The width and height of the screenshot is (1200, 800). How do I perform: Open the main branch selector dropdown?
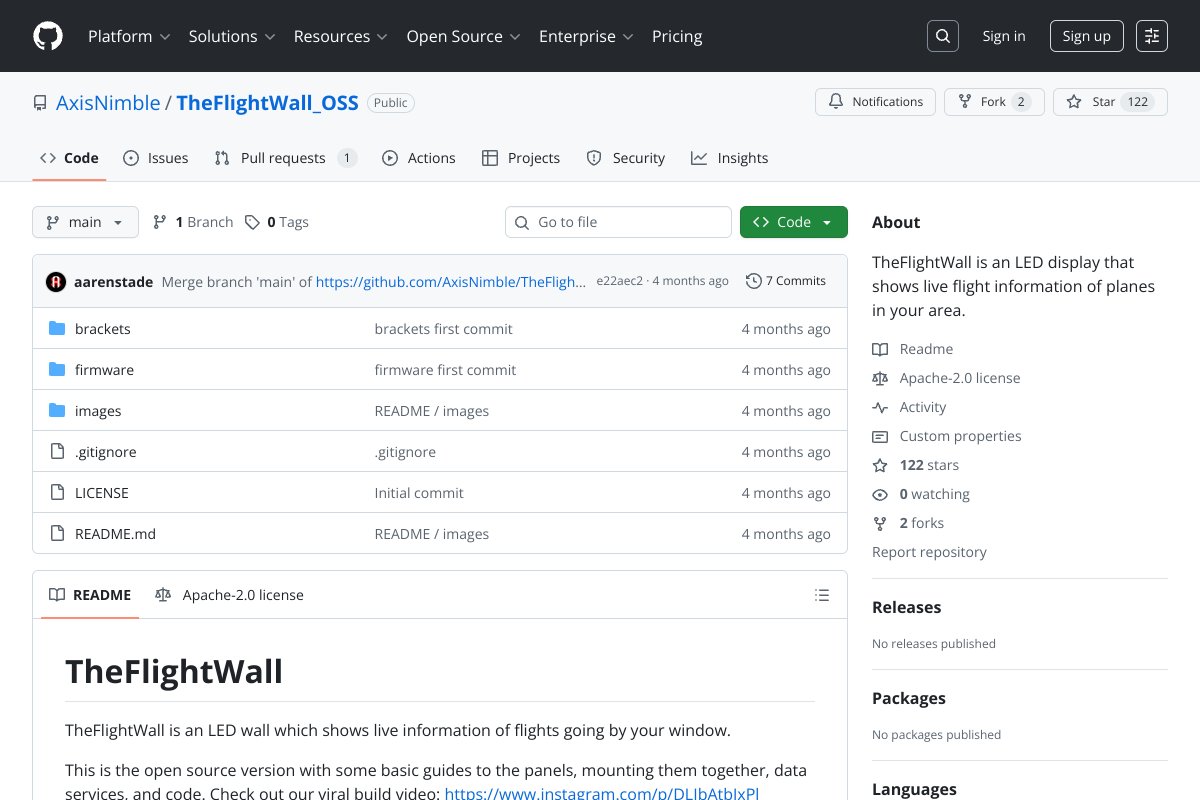[85, 222]
